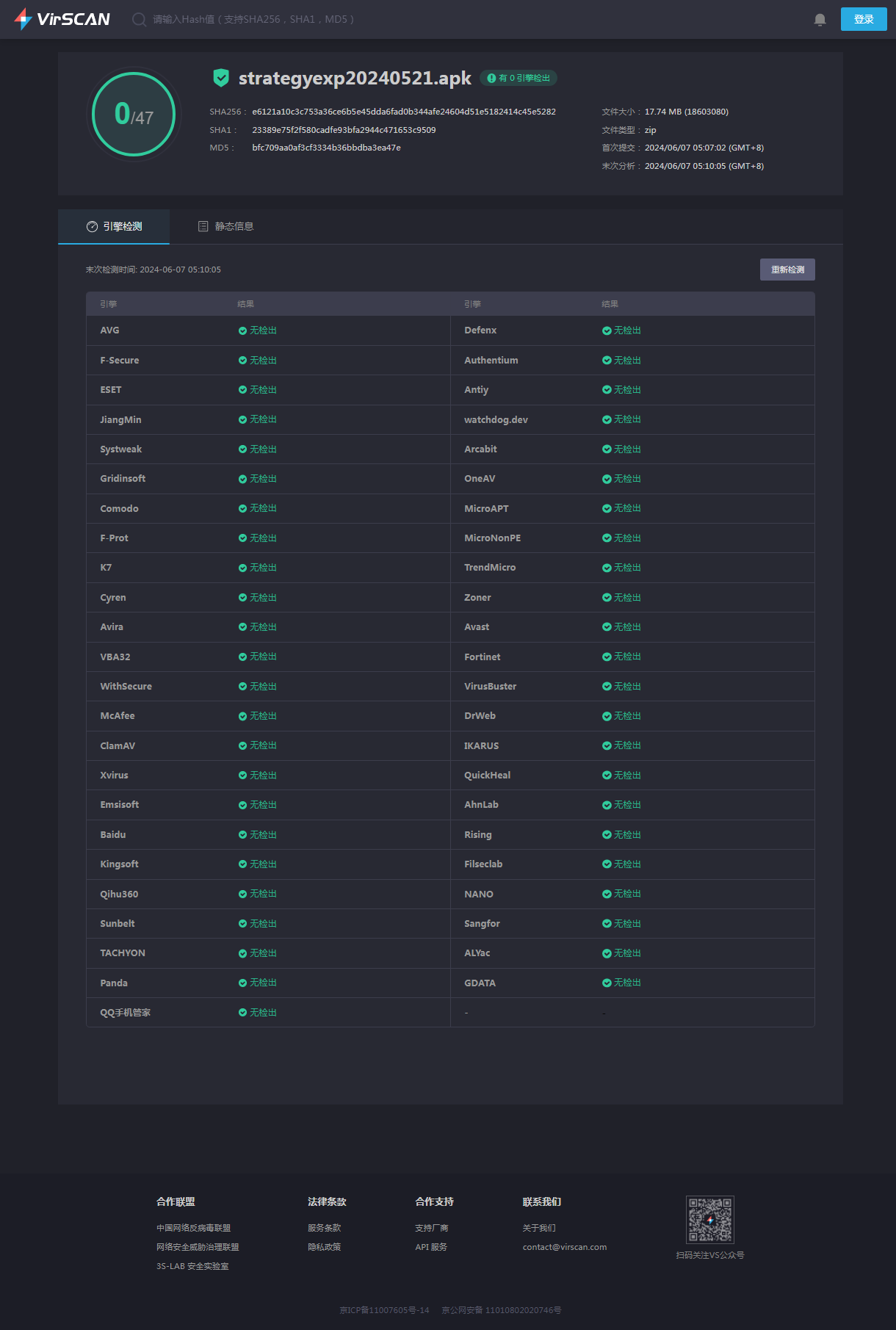Click the watchdog.dev engine name

[x=496, y=419]
